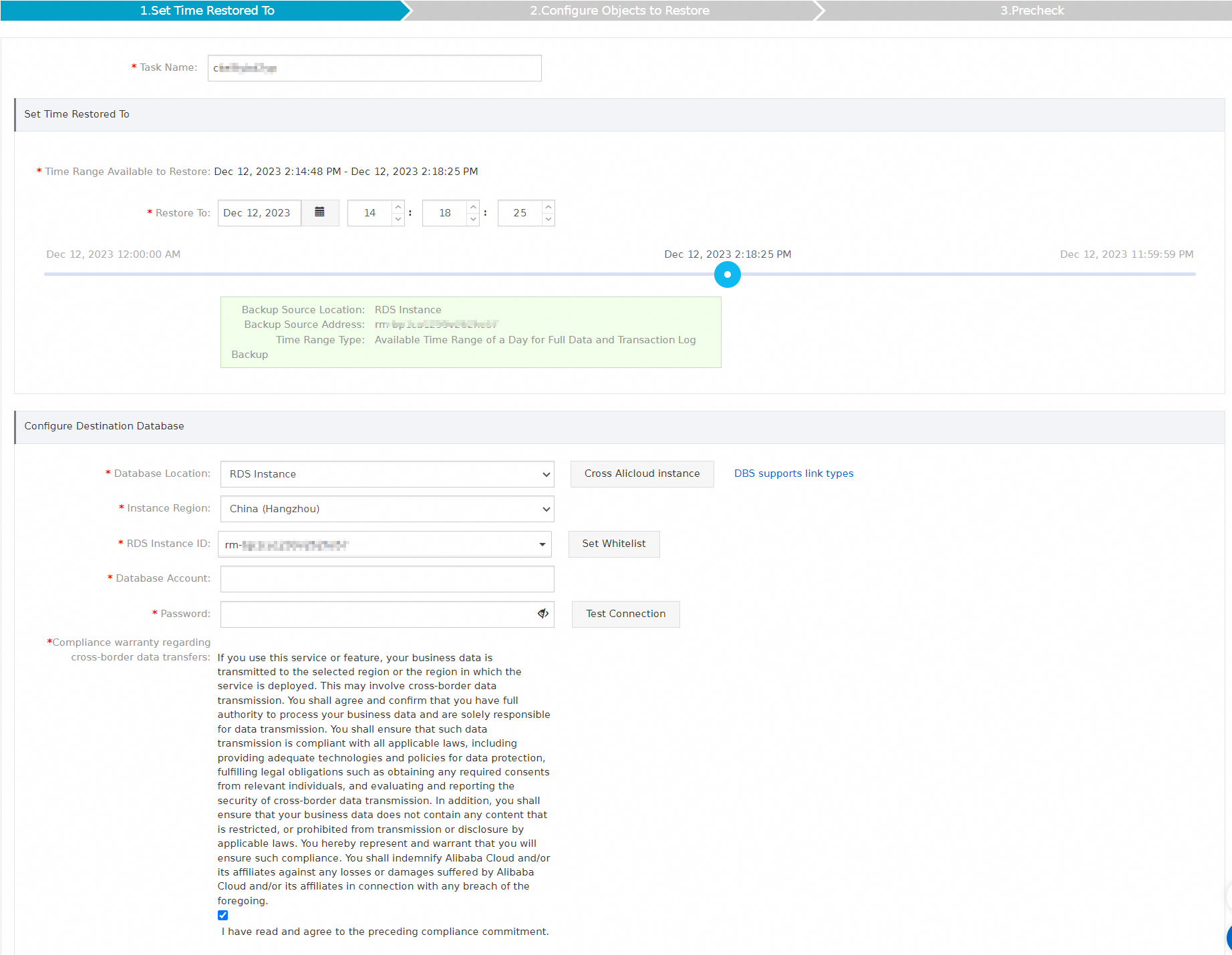Expand the Database Location dropdown
The height and width of the screenshot is (955, 1232).
tap(387, 474)
